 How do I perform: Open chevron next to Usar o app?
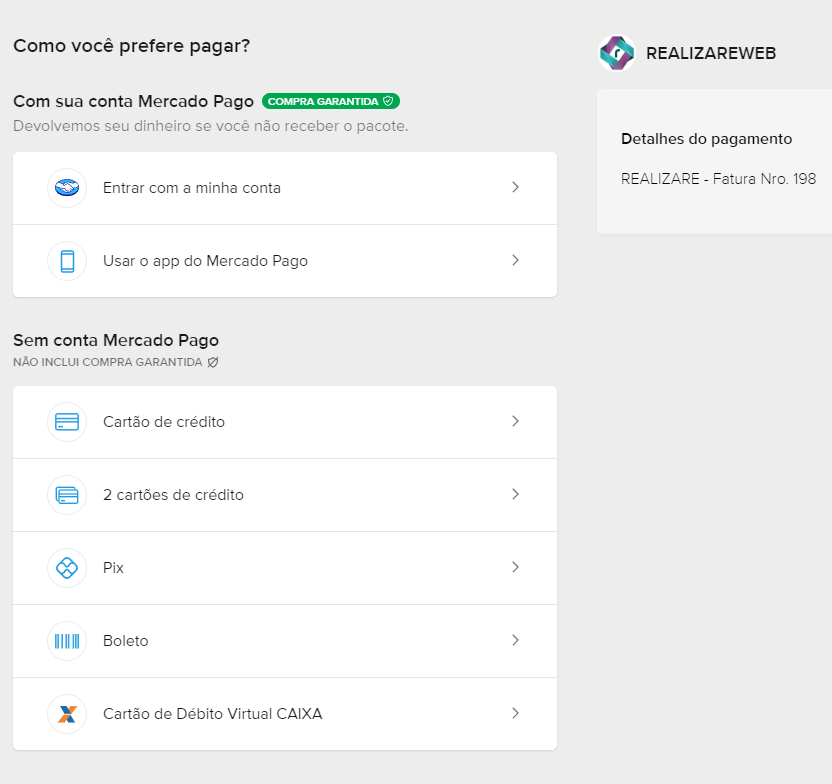coord(515,260)
